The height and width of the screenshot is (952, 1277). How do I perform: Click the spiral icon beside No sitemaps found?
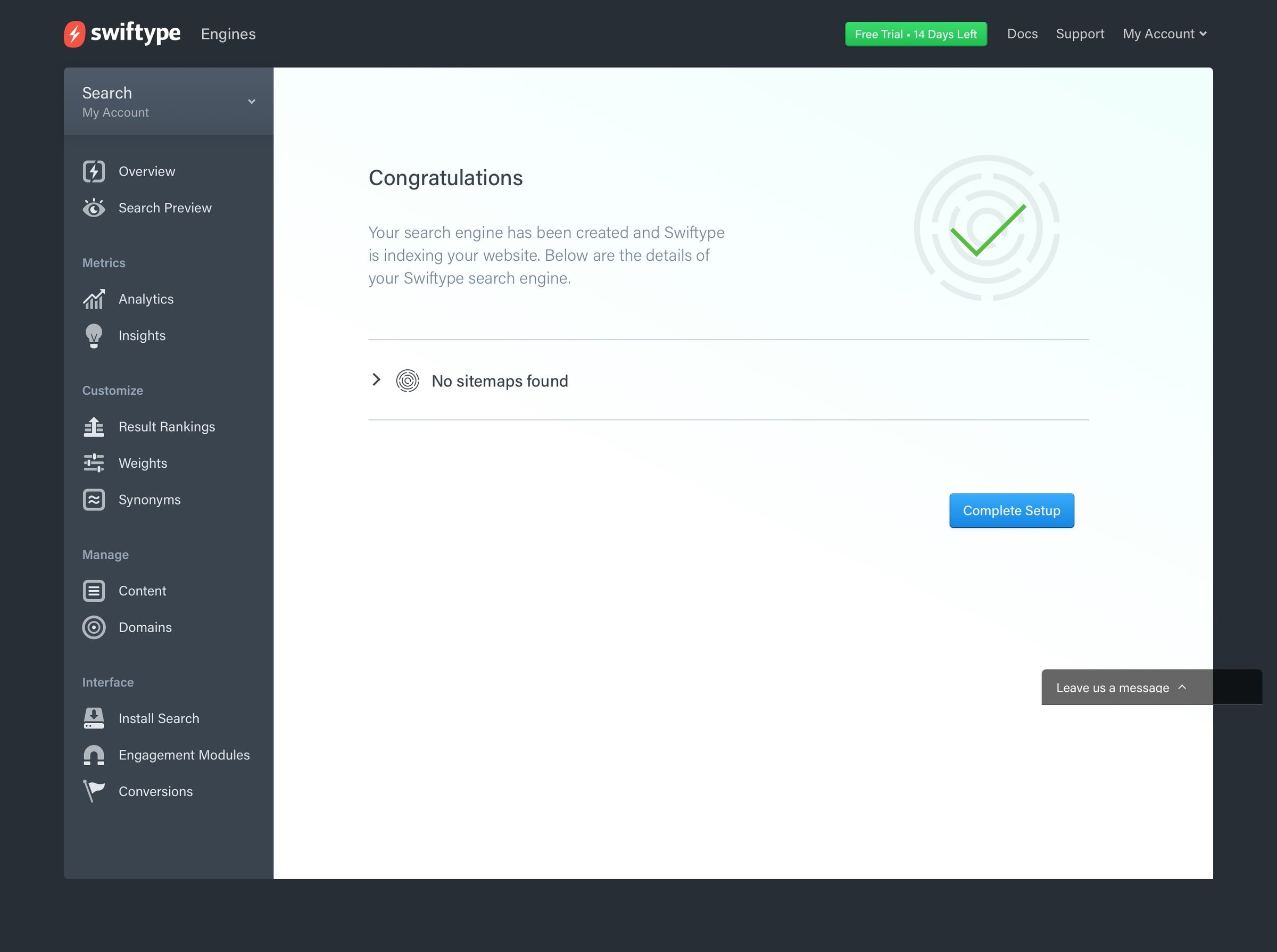(408, 381)
